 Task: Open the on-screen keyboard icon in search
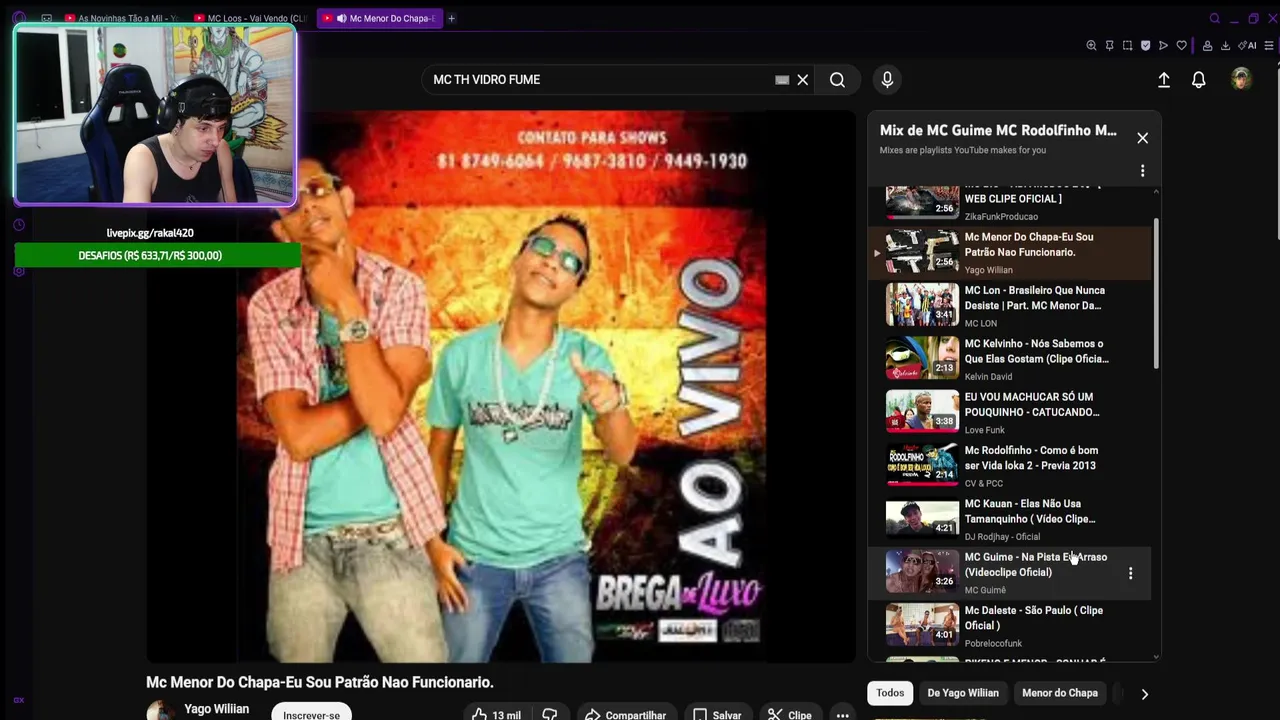point(782,80)
